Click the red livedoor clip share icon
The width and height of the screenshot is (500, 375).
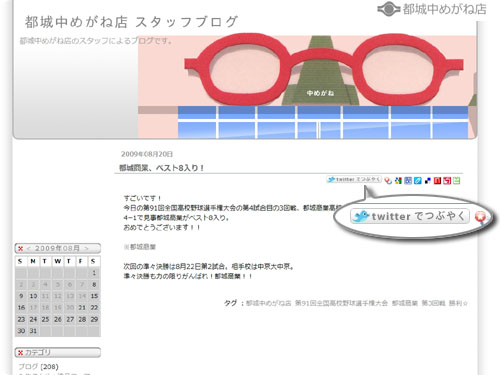(437, 181)
